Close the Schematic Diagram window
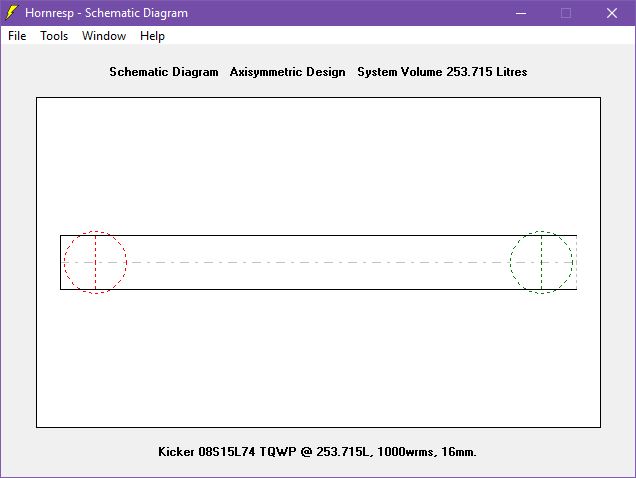636x478 pixels. tap(612, 13)
